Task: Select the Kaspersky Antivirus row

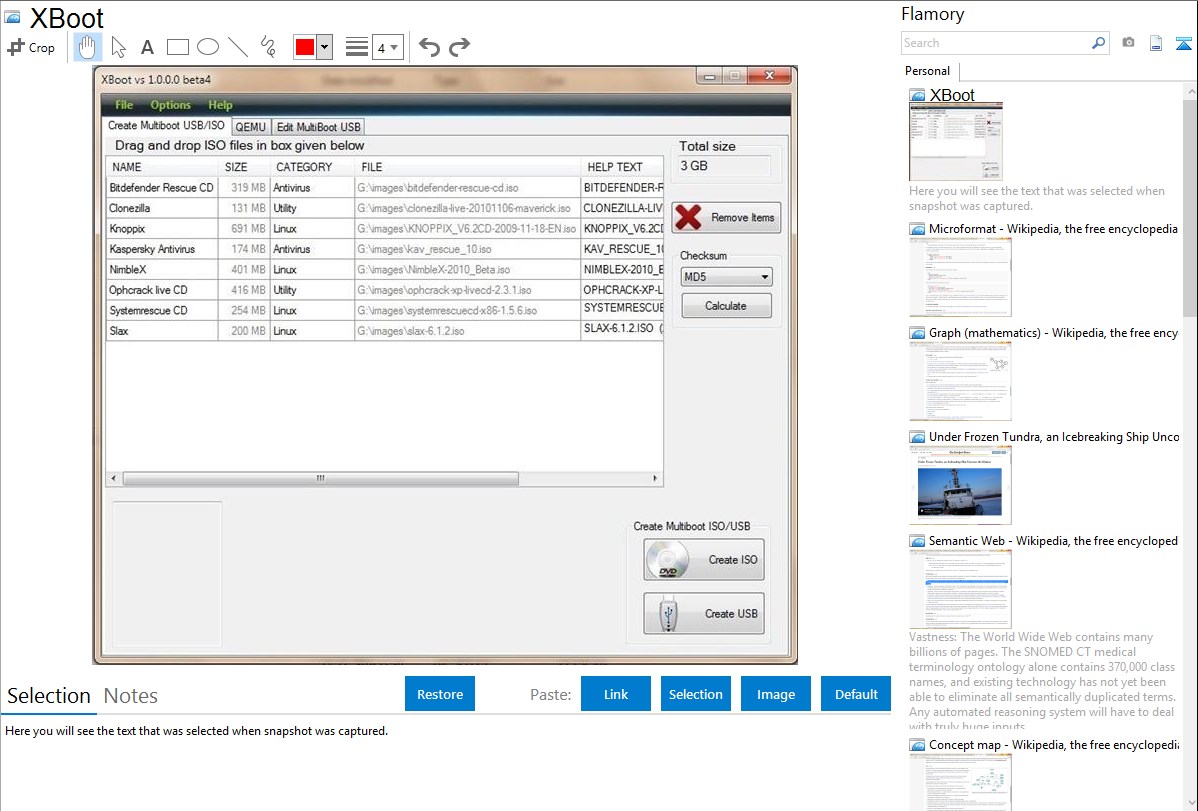Action: 384,249
